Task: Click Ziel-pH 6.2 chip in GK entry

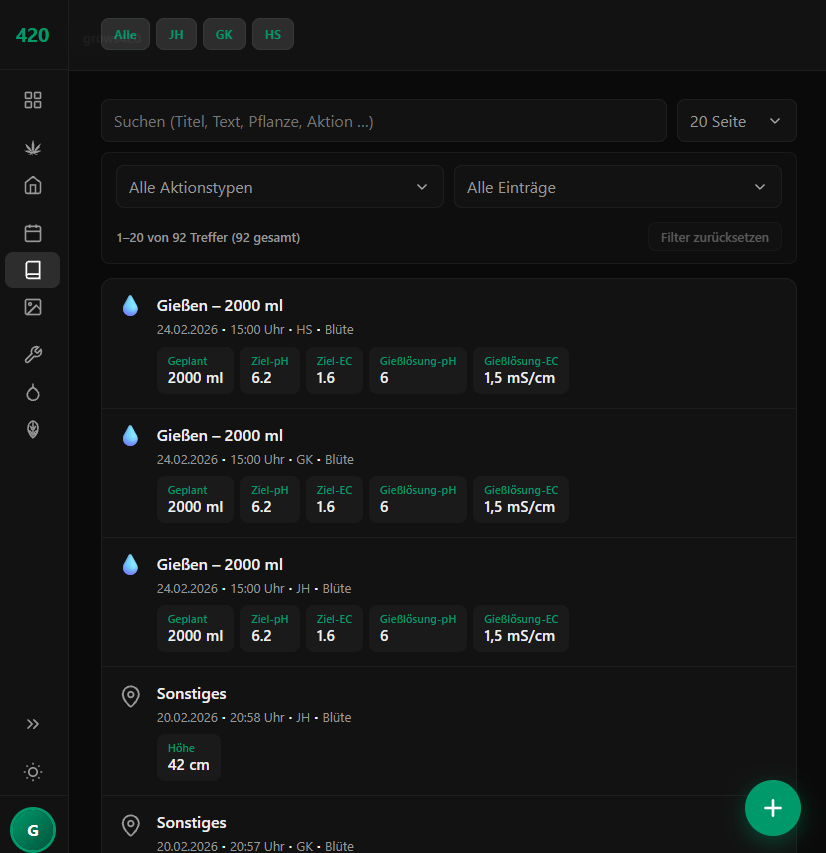Action: point(270,499)
